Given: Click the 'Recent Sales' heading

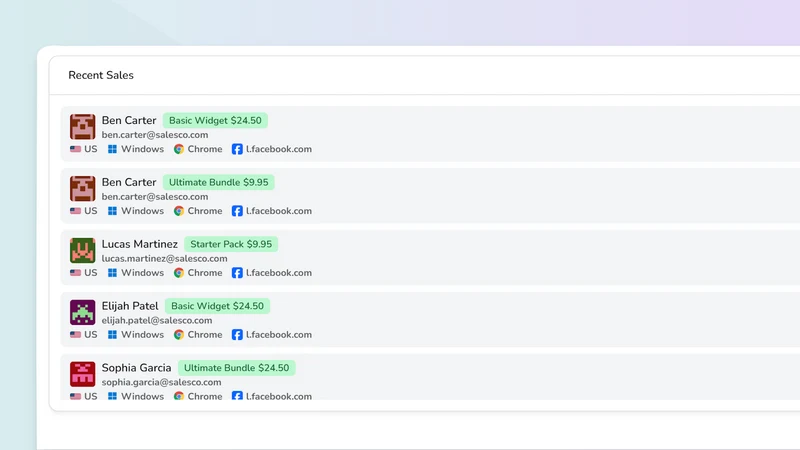Looking at the screenshot, I should [101, 75].
